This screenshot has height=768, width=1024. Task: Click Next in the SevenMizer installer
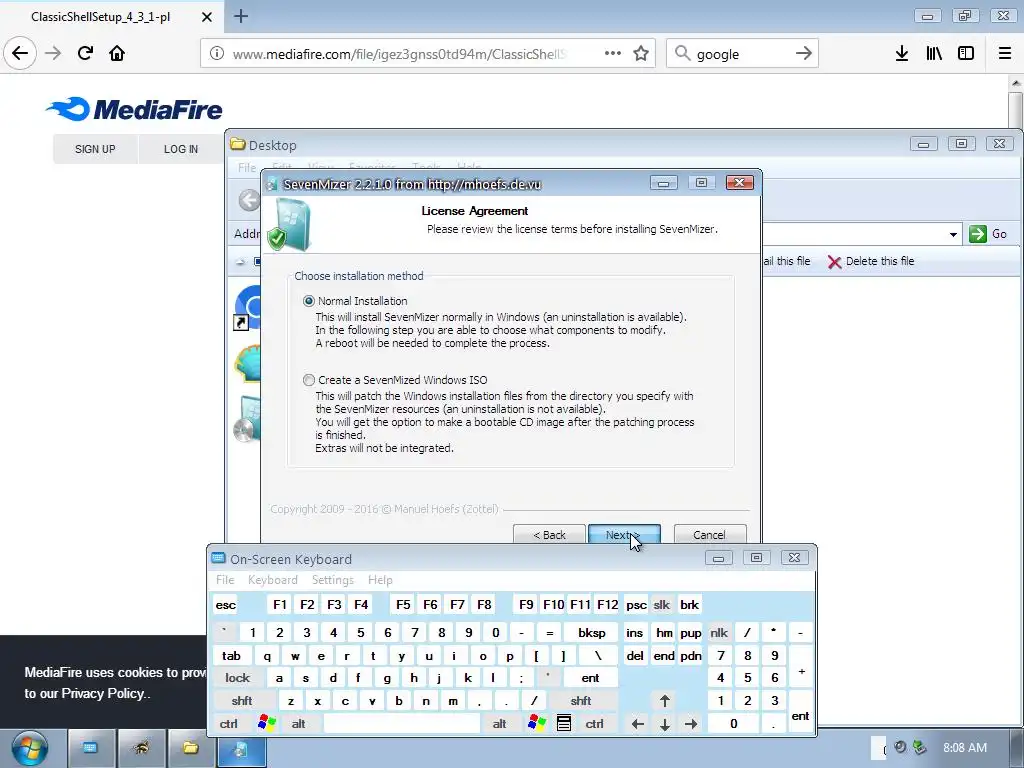[x=624, y=535]
